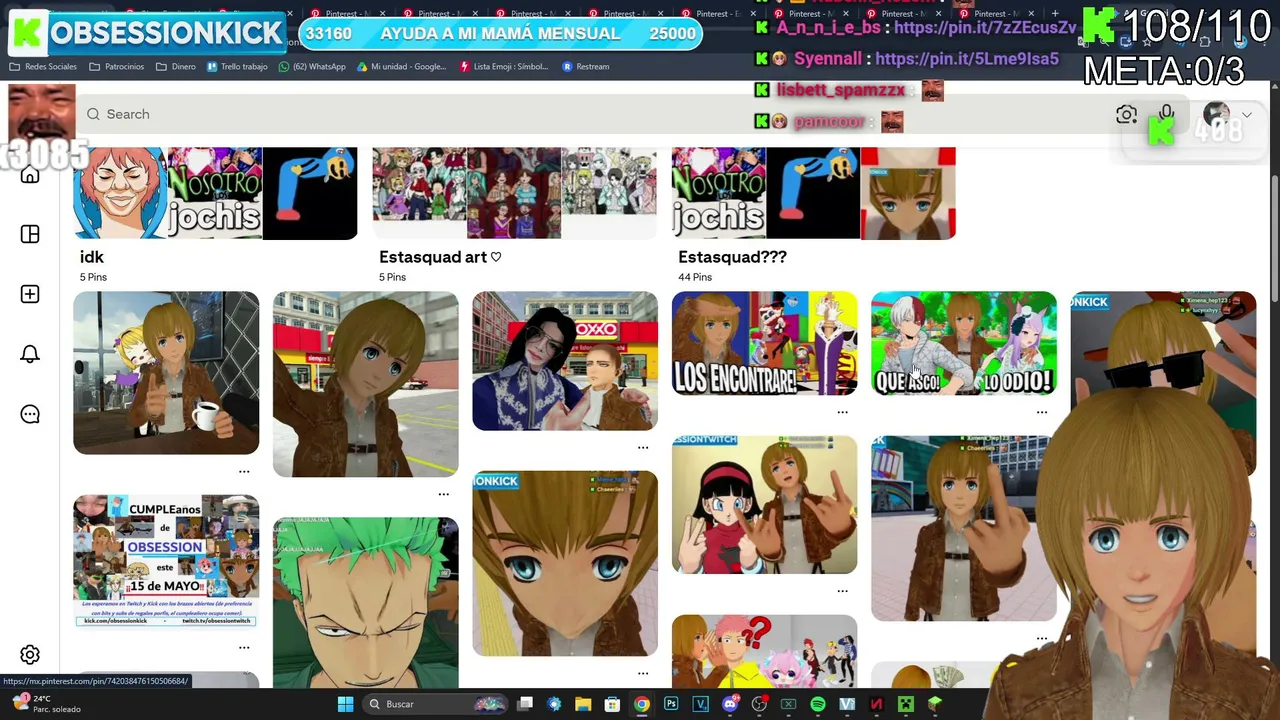Open more options under the CUMPLEaños pin
Screen dimensions: 1280x720
point(244,648)
